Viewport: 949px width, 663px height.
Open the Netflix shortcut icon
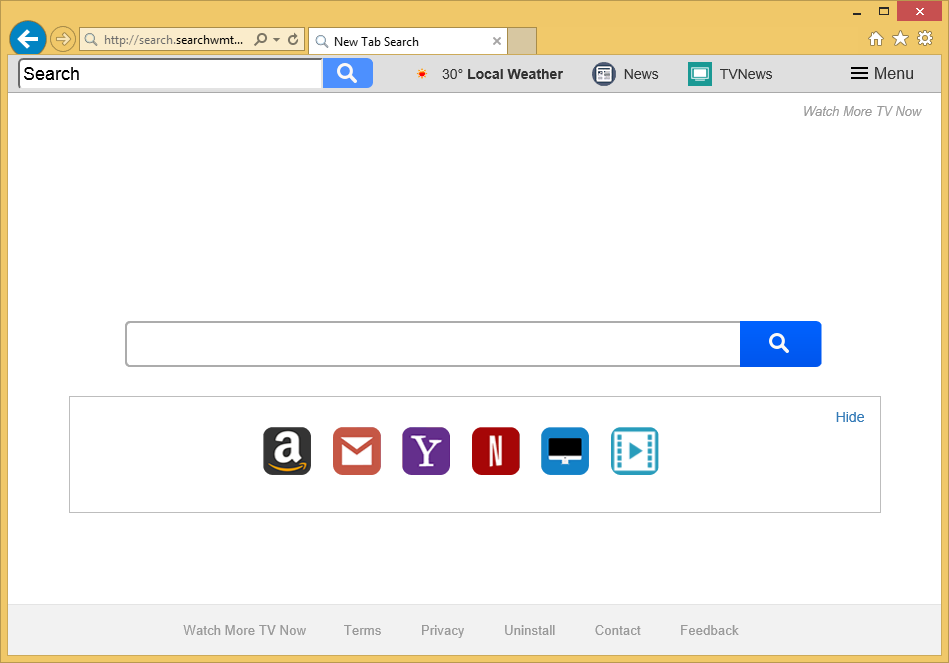pos(496,451)
